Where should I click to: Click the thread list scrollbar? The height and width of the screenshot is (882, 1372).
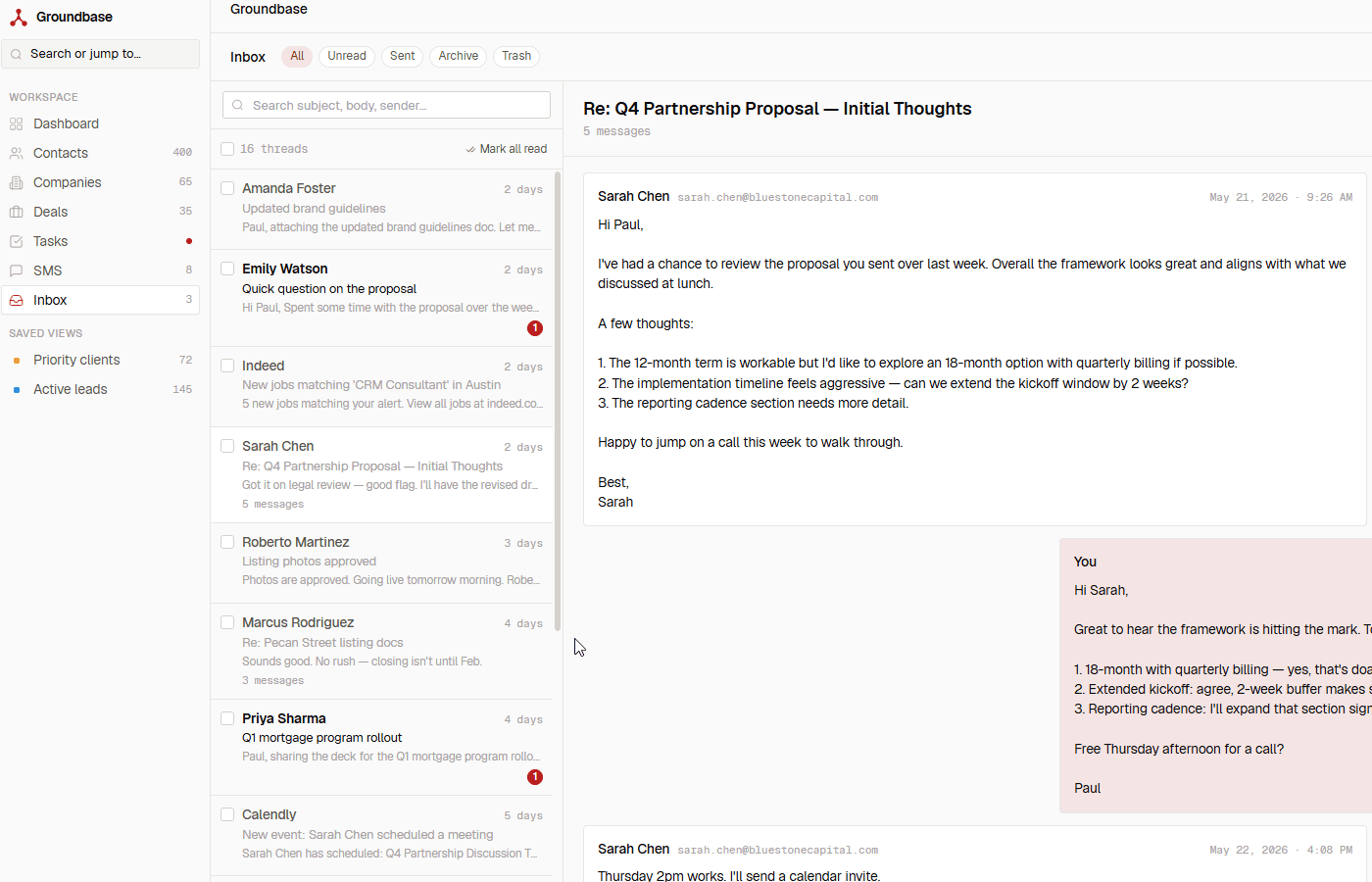click(558, 402)
